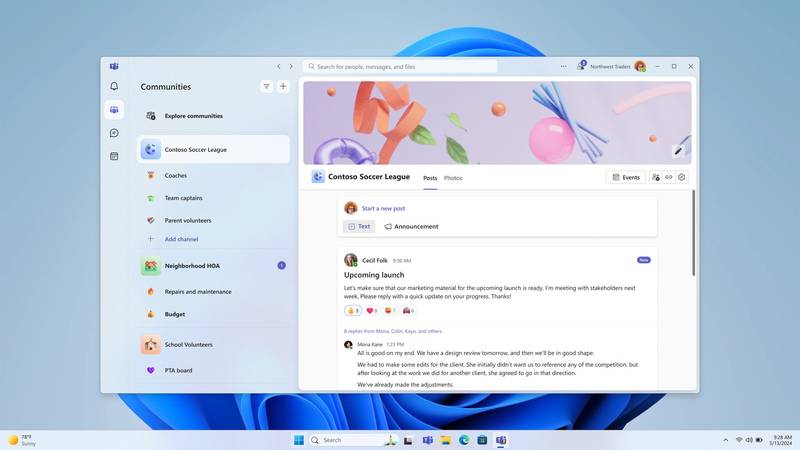
Task: Open the taskbar clock and date
Action: point(781,440)
